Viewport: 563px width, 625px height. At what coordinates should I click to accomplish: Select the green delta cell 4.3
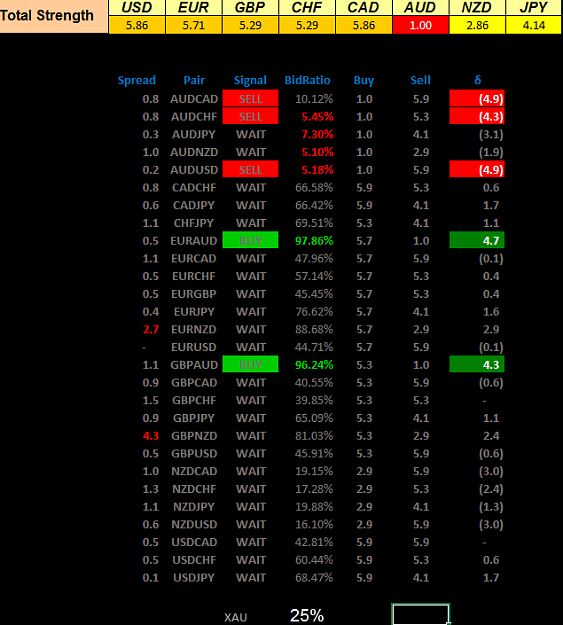point(477,364)
